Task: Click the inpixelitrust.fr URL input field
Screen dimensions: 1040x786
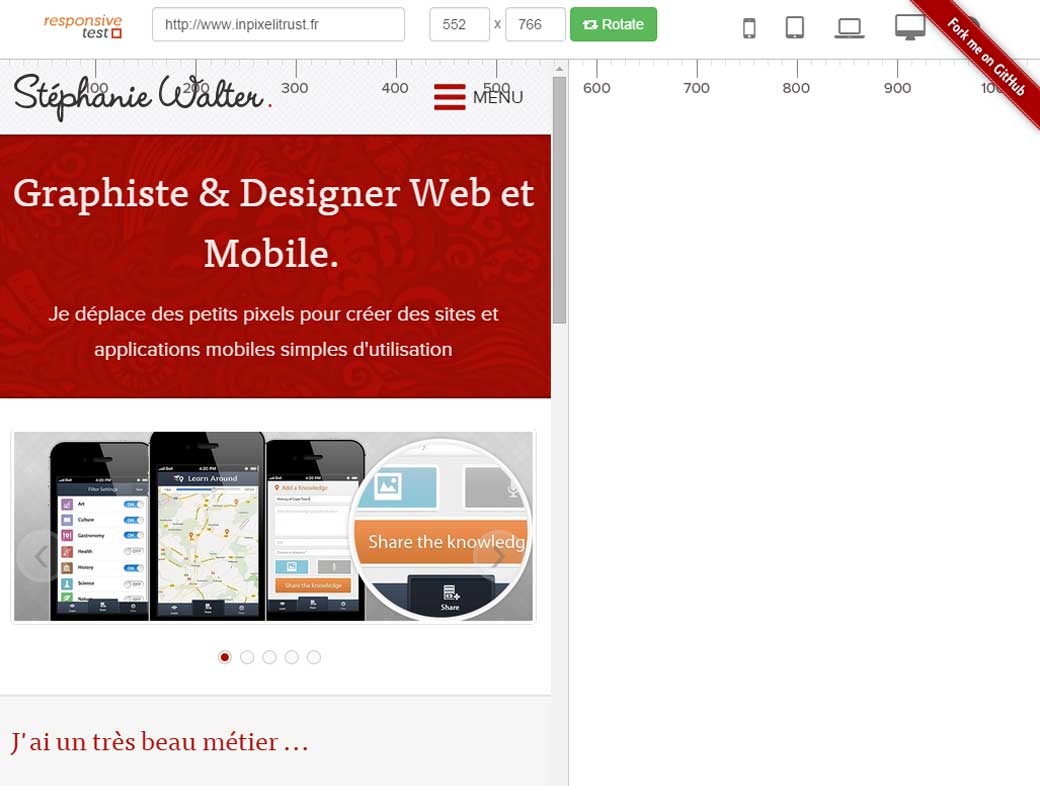Action: click(x=277, y=24)
